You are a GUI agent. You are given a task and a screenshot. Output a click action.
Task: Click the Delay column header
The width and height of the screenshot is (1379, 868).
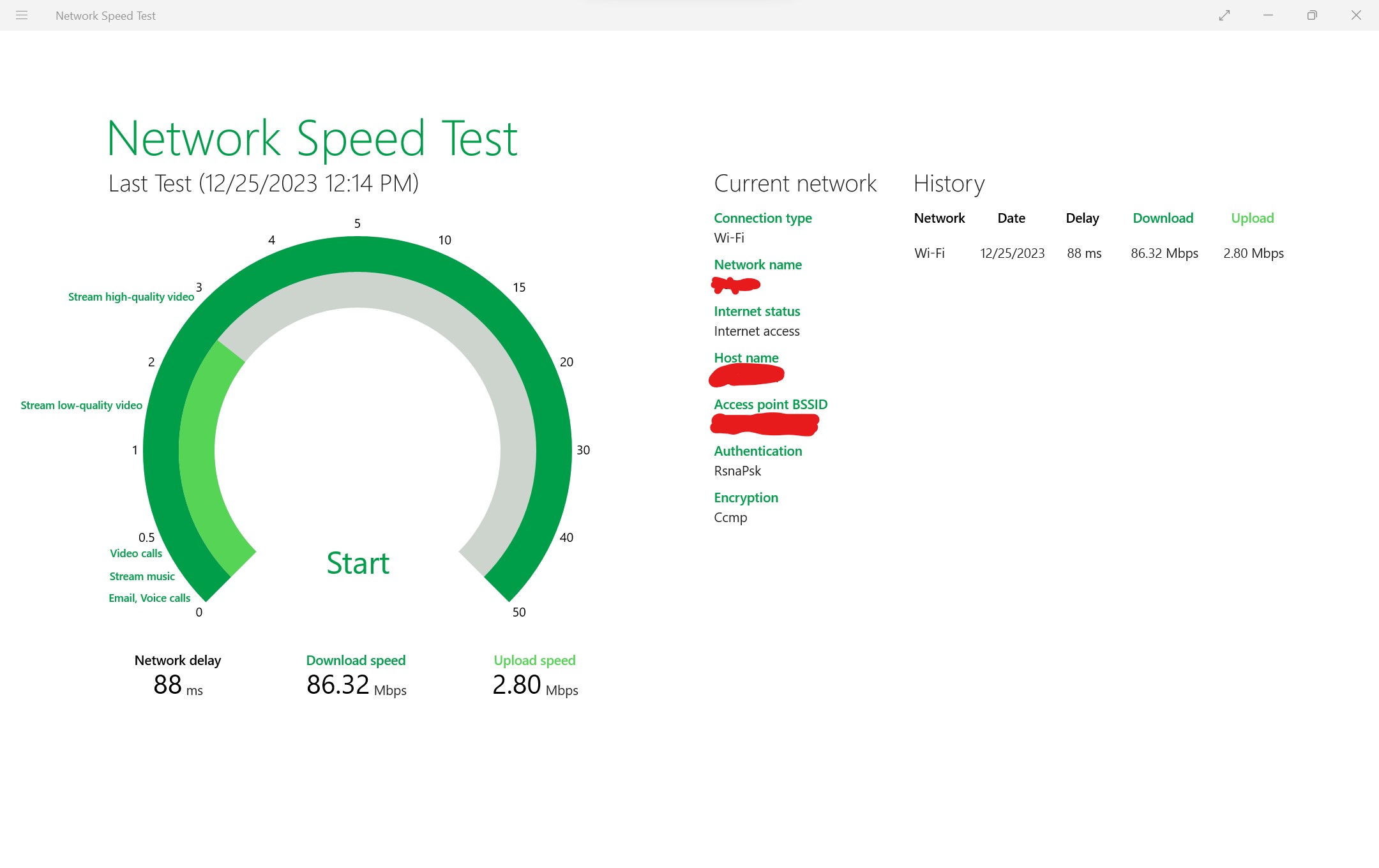1082,218
